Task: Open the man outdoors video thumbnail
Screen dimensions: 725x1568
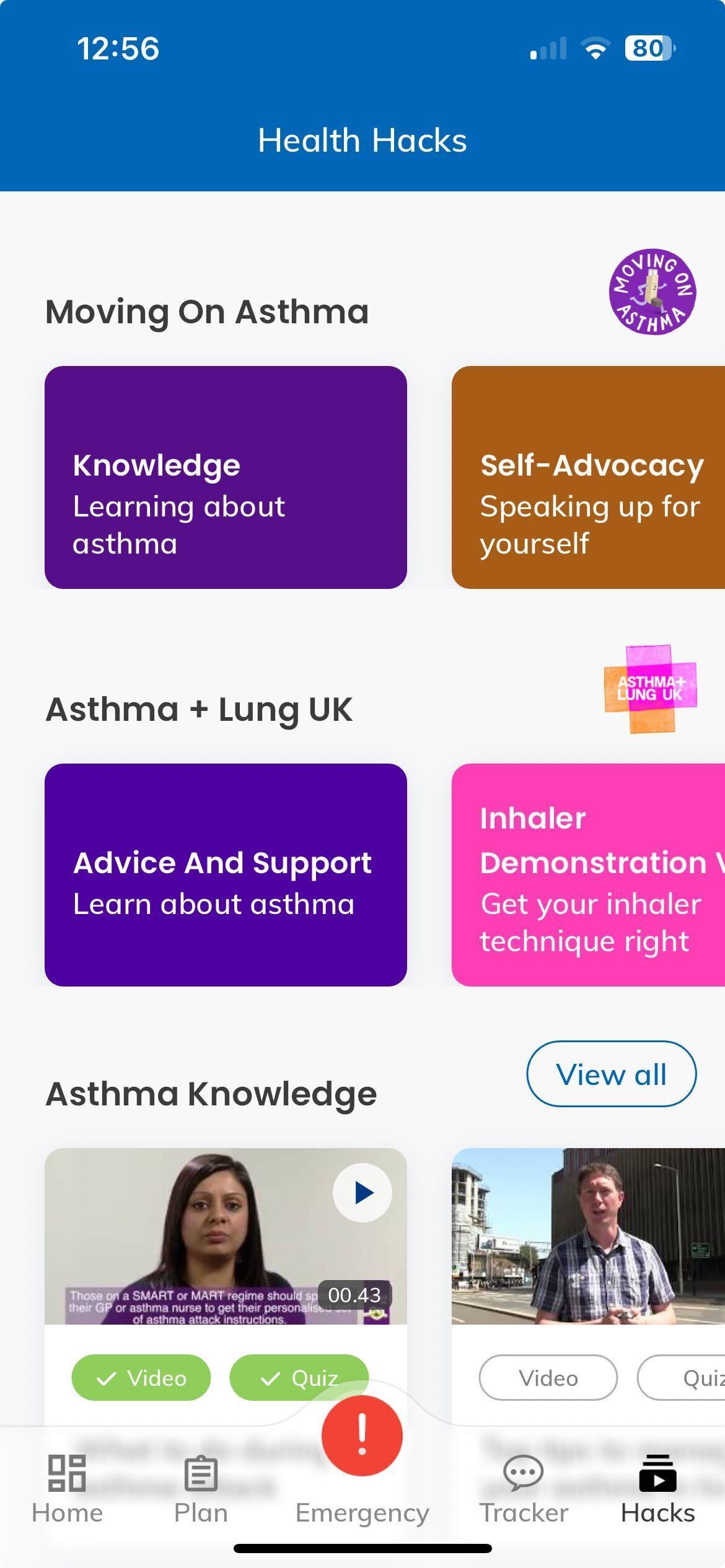Action: pyautogui.click(x=588, y=1236)
